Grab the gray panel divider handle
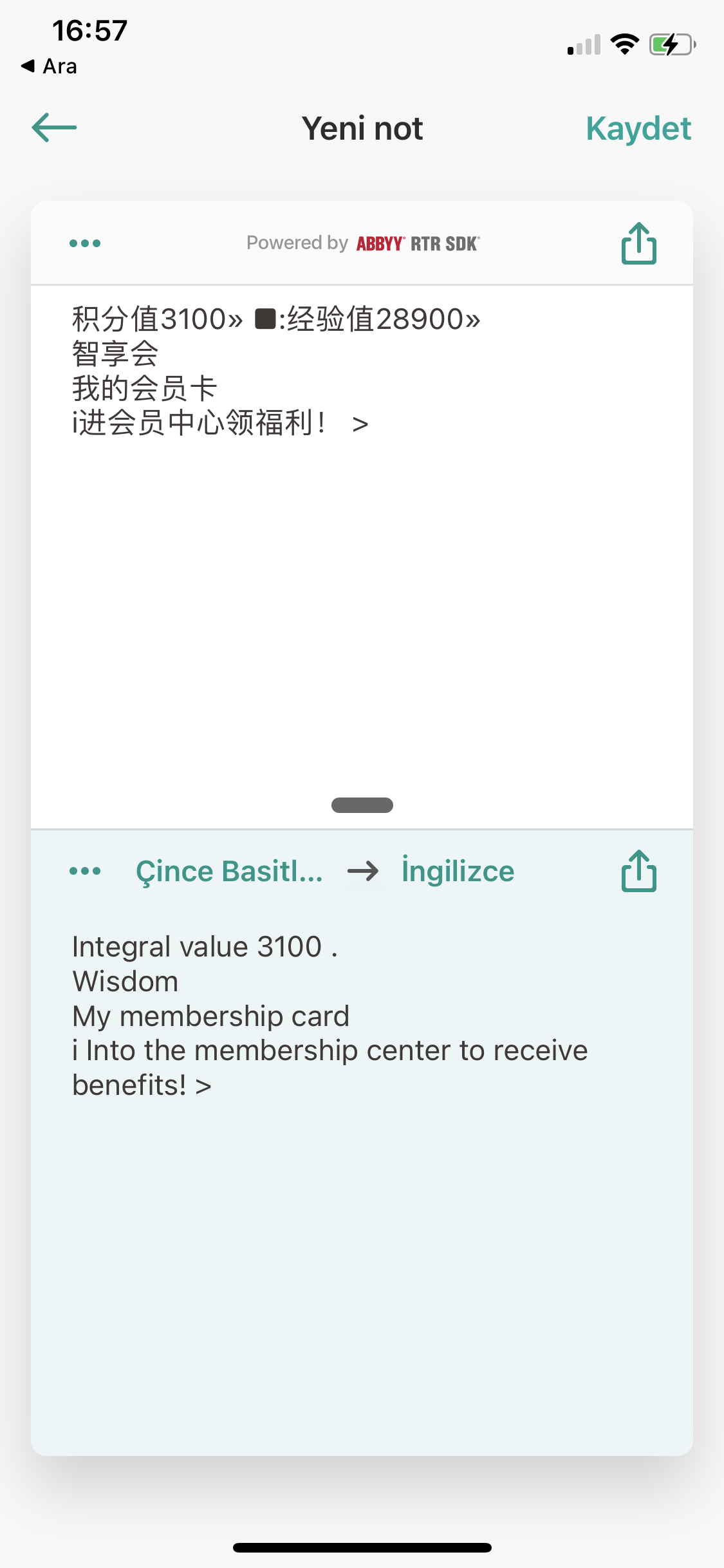Screen dimensions: 724x1568 [x=362, y=805]
